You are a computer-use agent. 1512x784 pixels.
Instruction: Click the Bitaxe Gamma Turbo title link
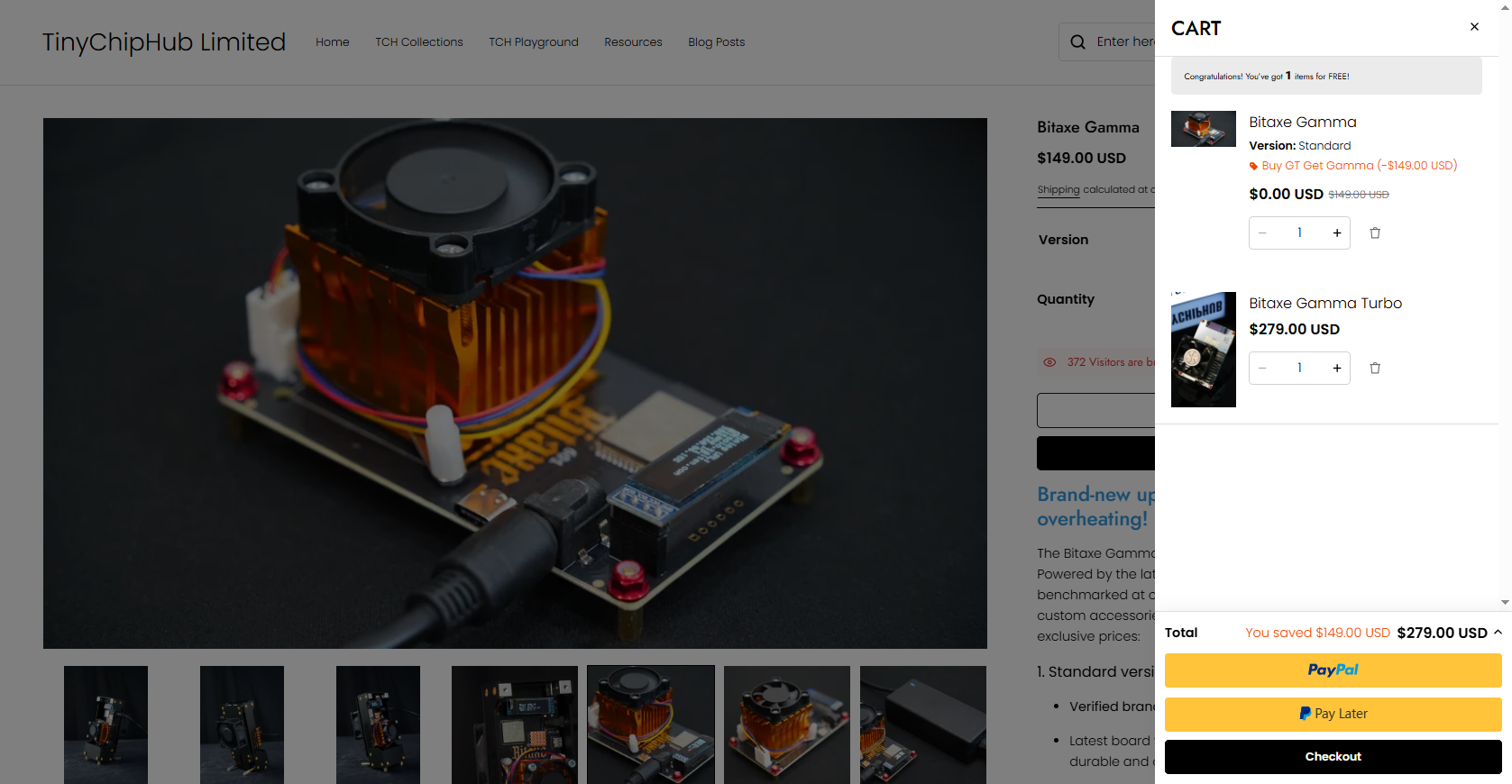click(x=1324, y=304)
